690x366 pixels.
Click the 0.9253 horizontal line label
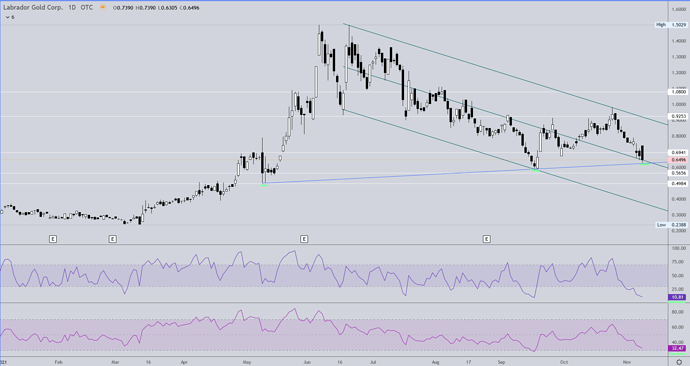[x=679, y=117]
